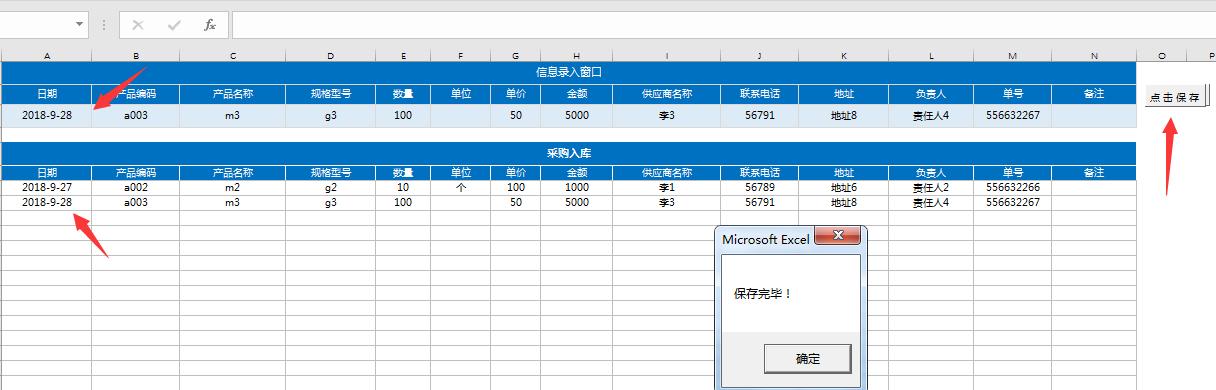Click 规格型号 header in 信息录入窗口 table
This screenshot has height=390, width=1216.
pyautogui.click(x=330, y=93)
